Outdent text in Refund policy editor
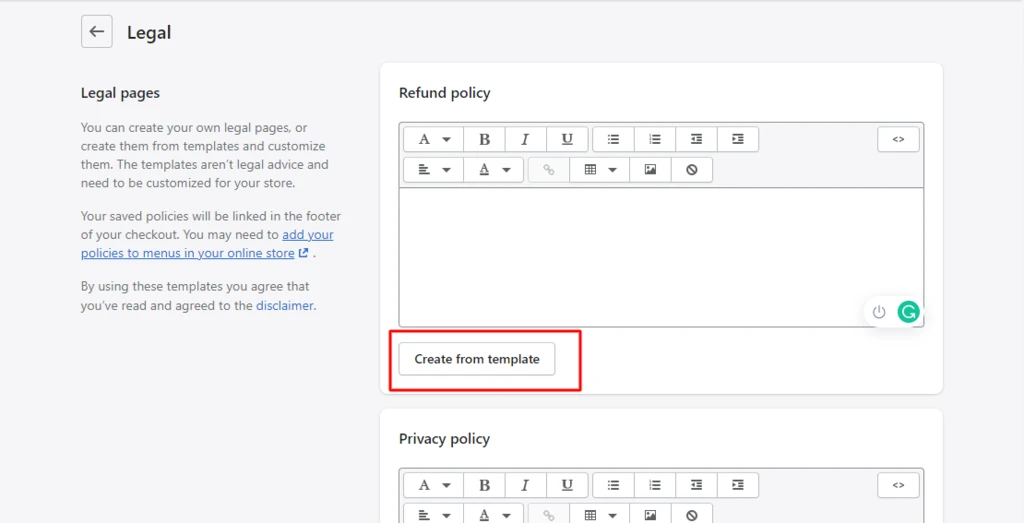 click(697, 139)
